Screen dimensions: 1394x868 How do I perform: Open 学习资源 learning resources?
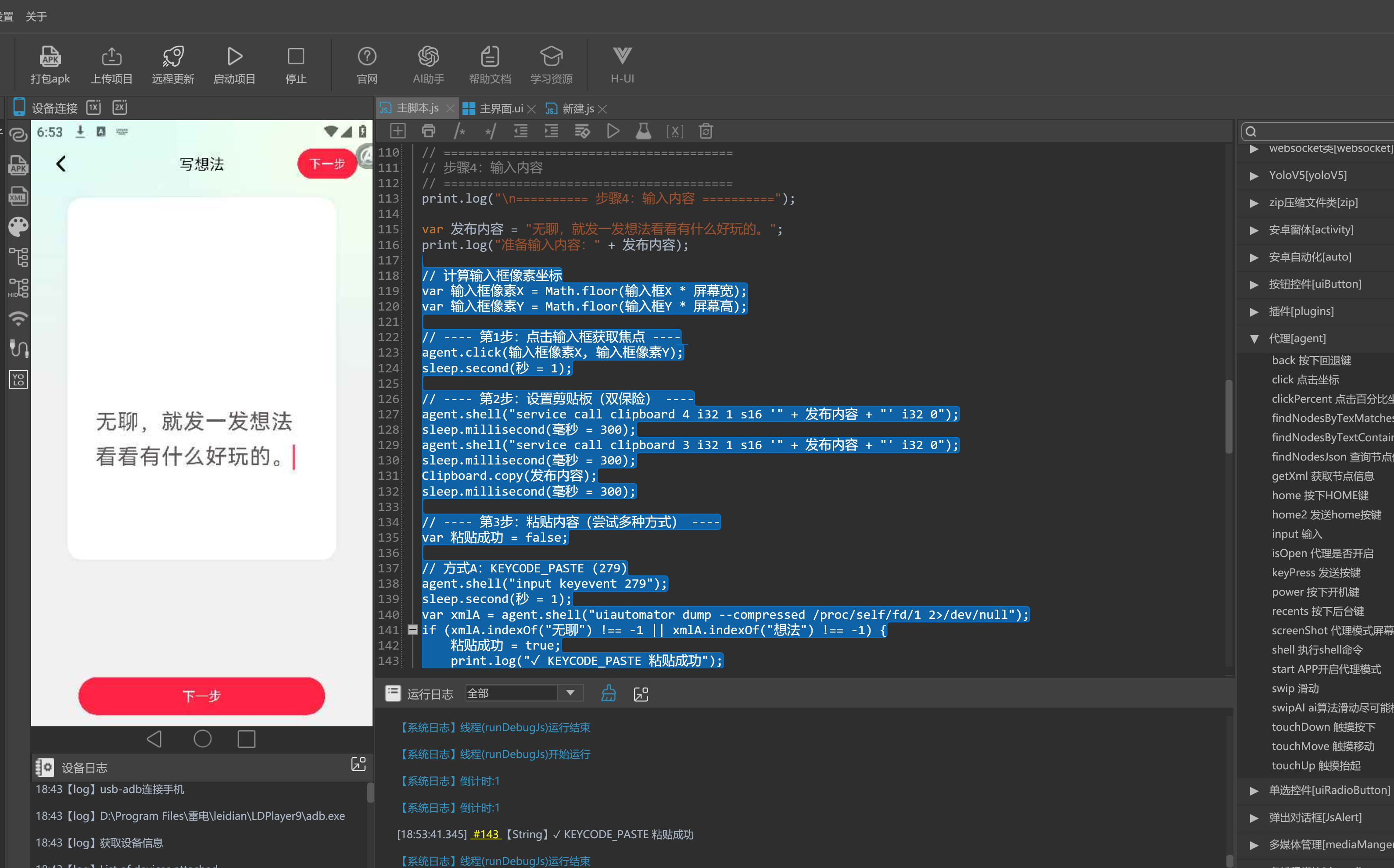(551, 57)
